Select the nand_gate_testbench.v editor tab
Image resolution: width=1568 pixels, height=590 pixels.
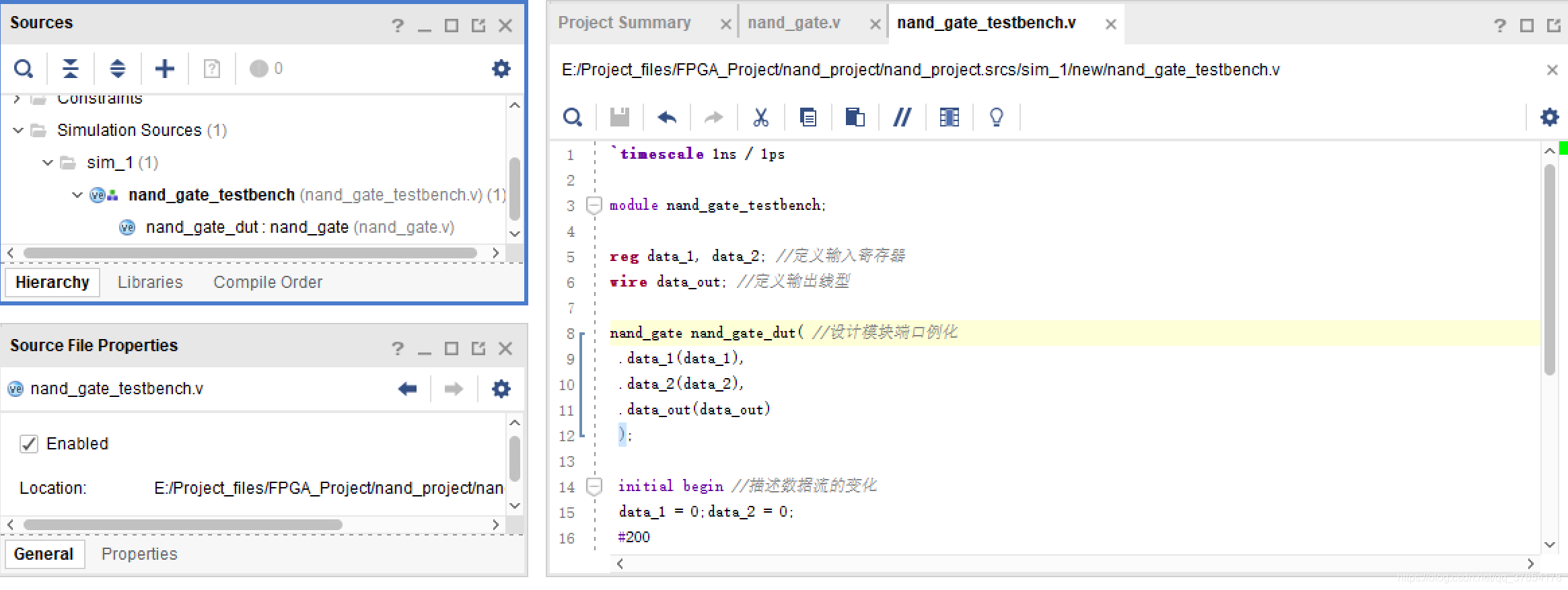pyautogui.click(x=987, y=23)
